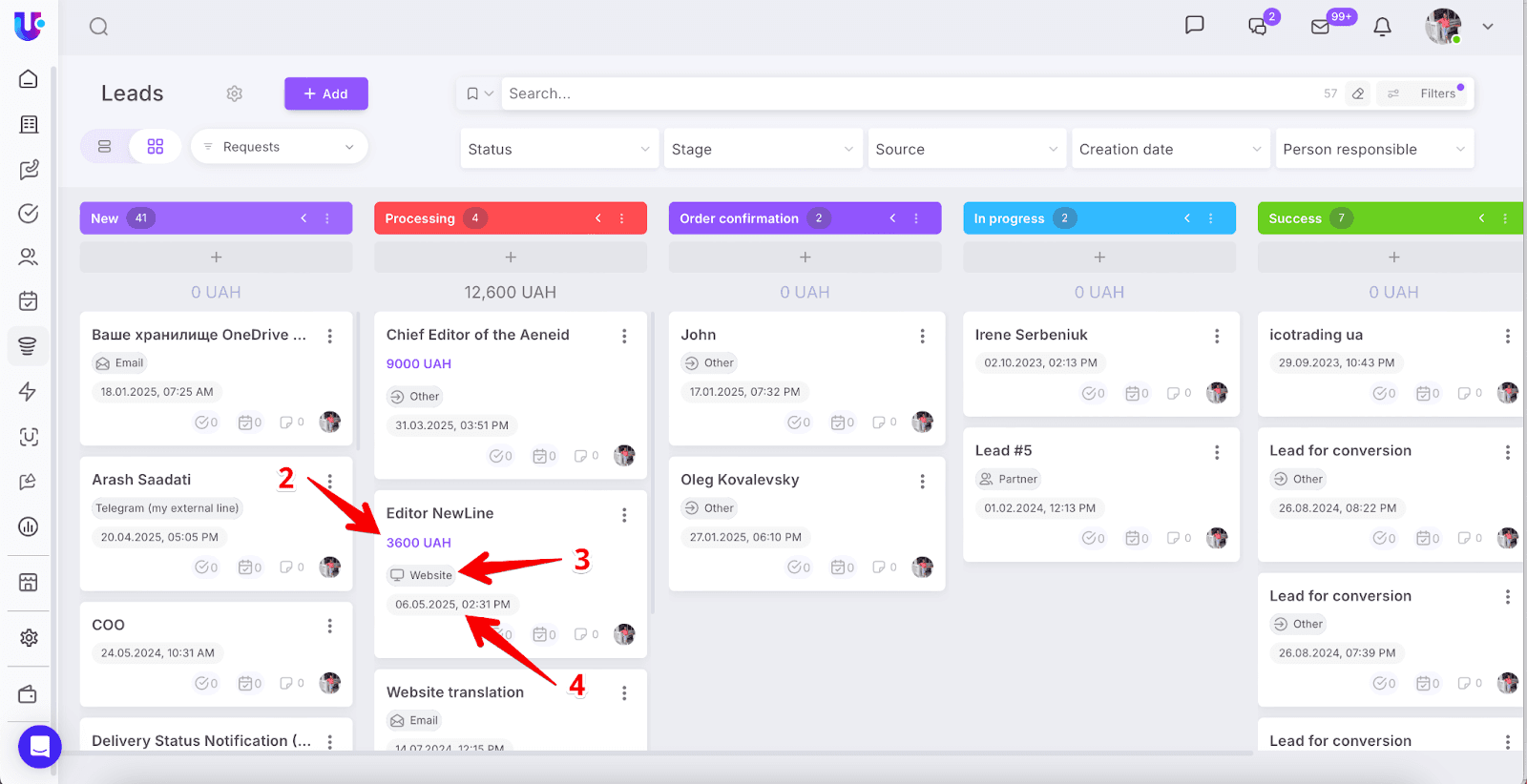Image resolution: width=1527 pixels, height=784 pixels.
Task: Open the Leads settings gear icon
Action: (x=235, y=93)
